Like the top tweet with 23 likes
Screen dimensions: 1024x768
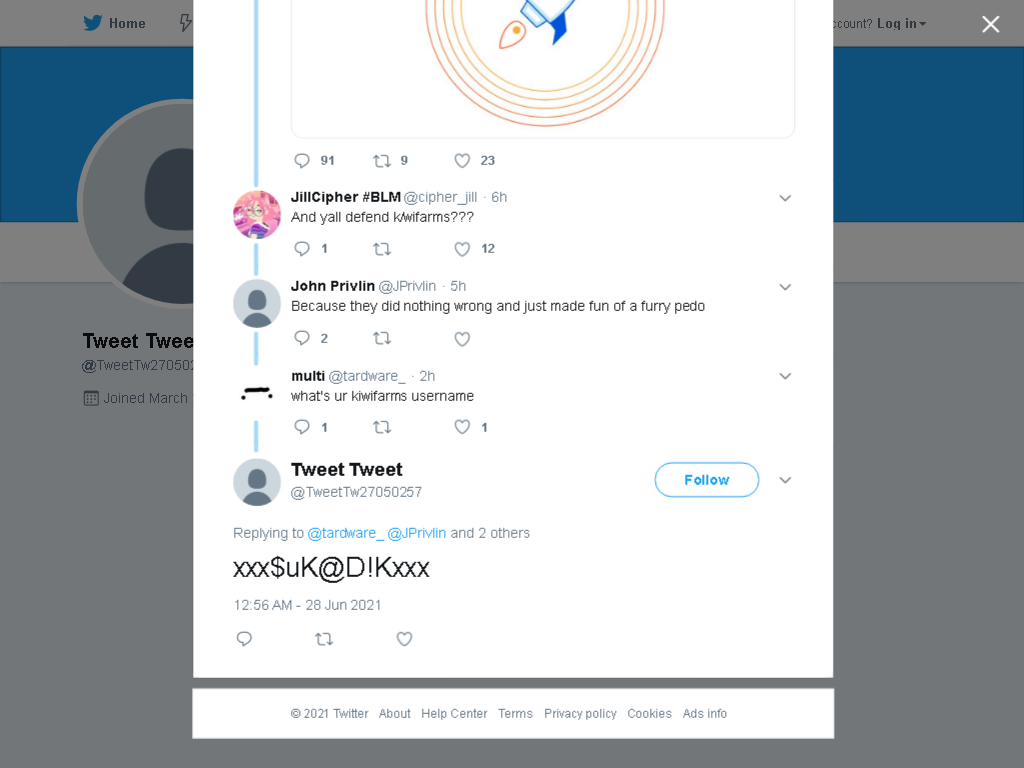(x=462, y=161)
